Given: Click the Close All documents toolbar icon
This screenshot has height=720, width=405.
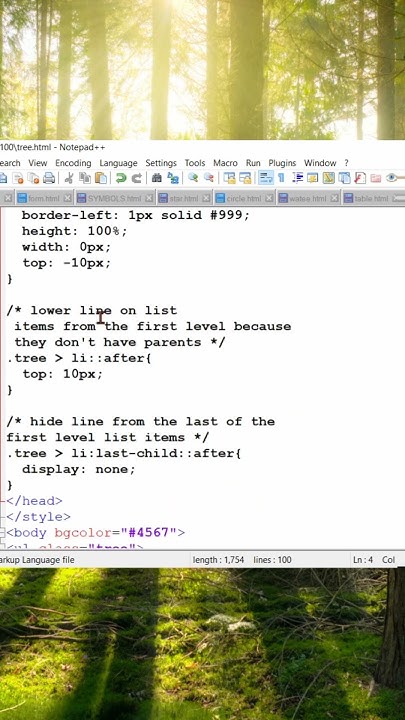Looking at the screenshot, I should pyautogui.click(x=33, y=178).
